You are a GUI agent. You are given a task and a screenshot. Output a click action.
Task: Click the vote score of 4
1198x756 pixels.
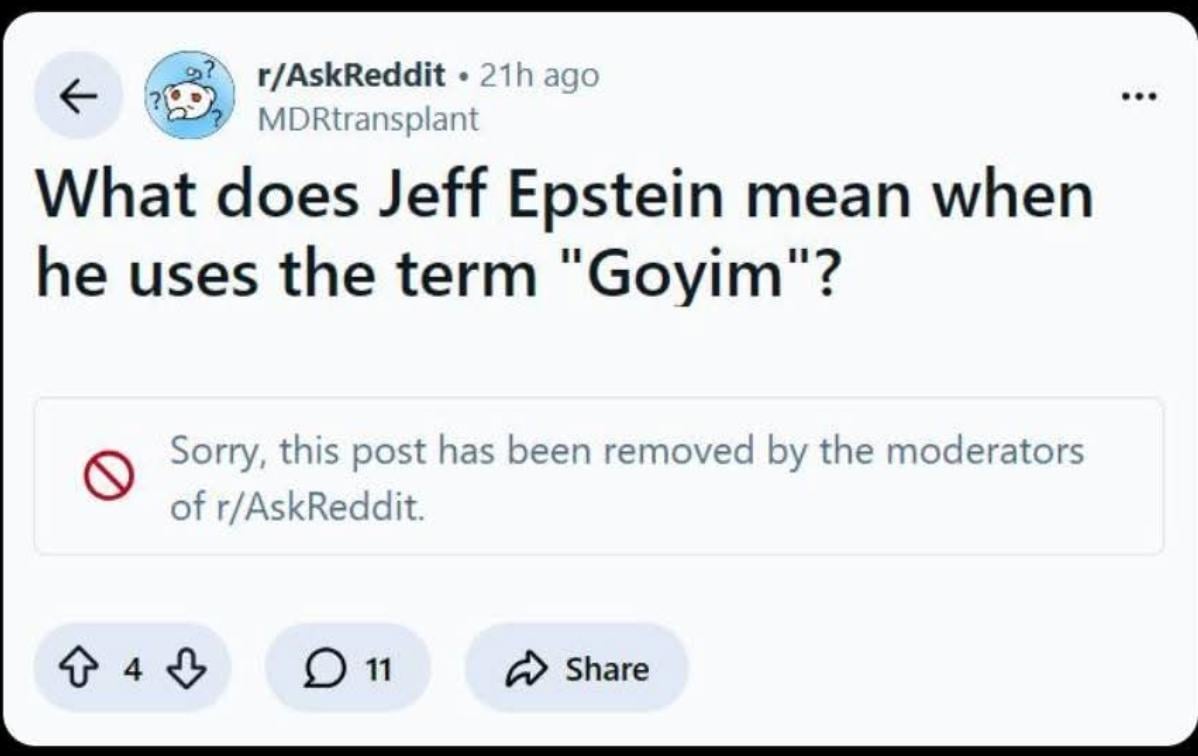point(132,669)
